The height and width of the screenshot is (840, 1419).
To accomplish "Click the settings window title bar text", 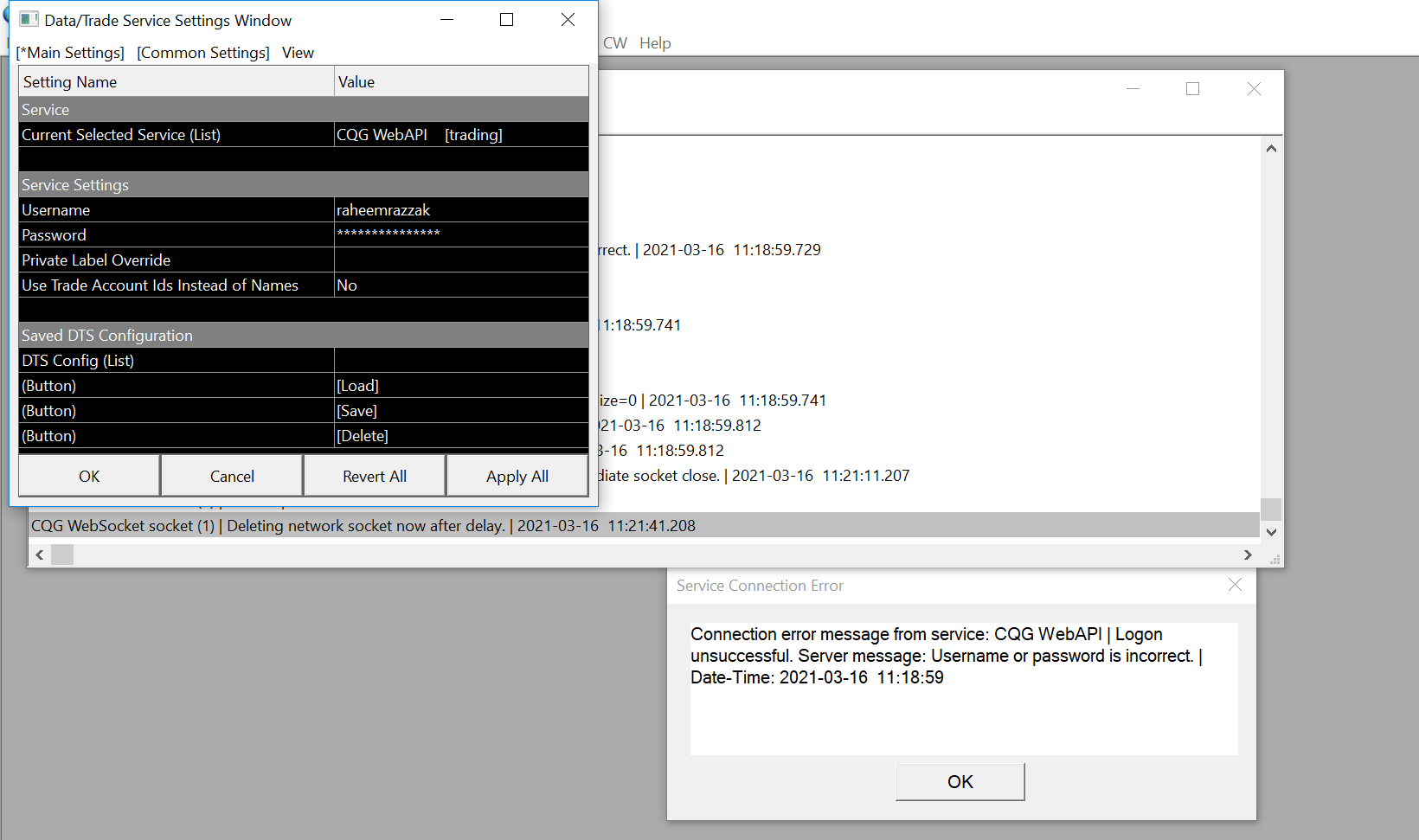I will point(168,20).
